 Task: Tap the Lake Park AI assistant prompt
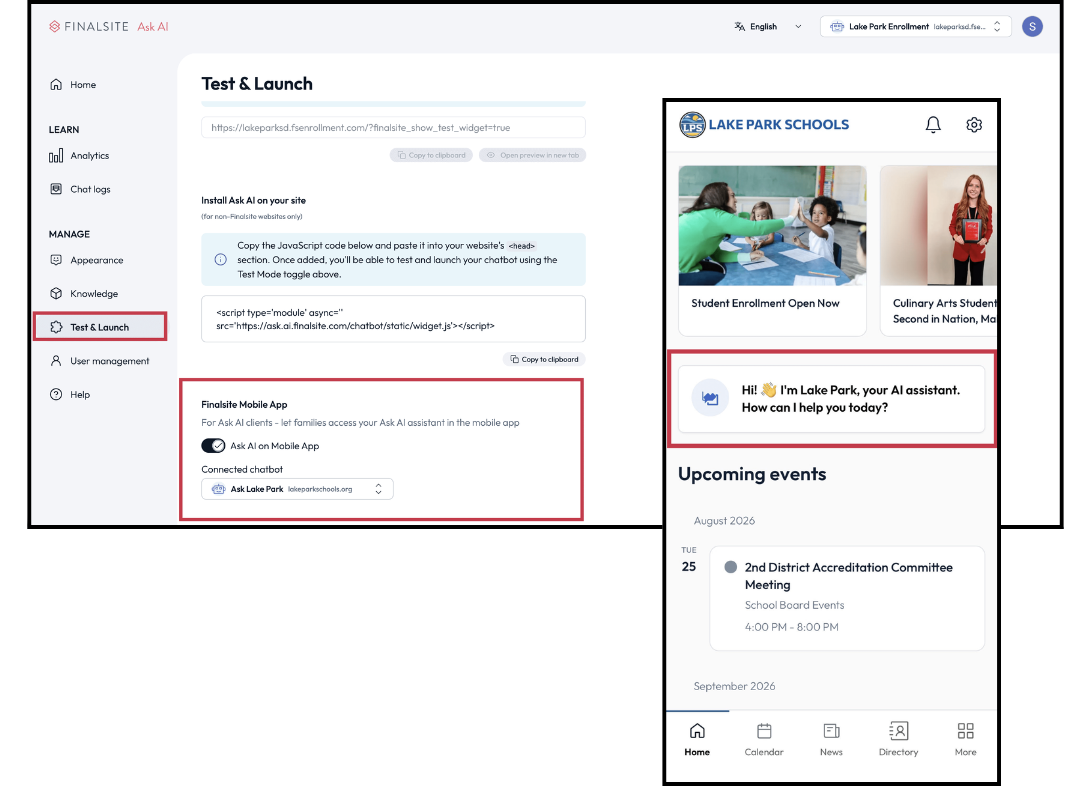pos(831,399)
